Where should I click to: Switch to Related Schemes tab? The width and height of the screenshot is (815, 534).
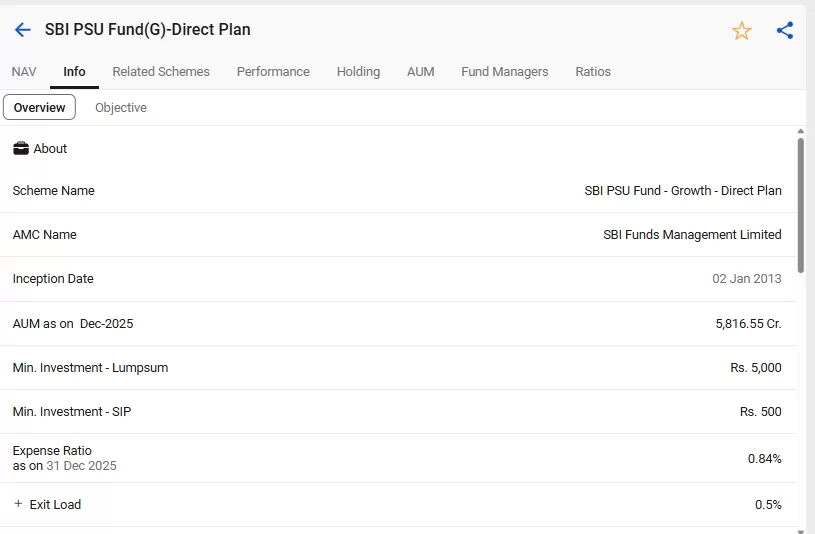point(161,72)
